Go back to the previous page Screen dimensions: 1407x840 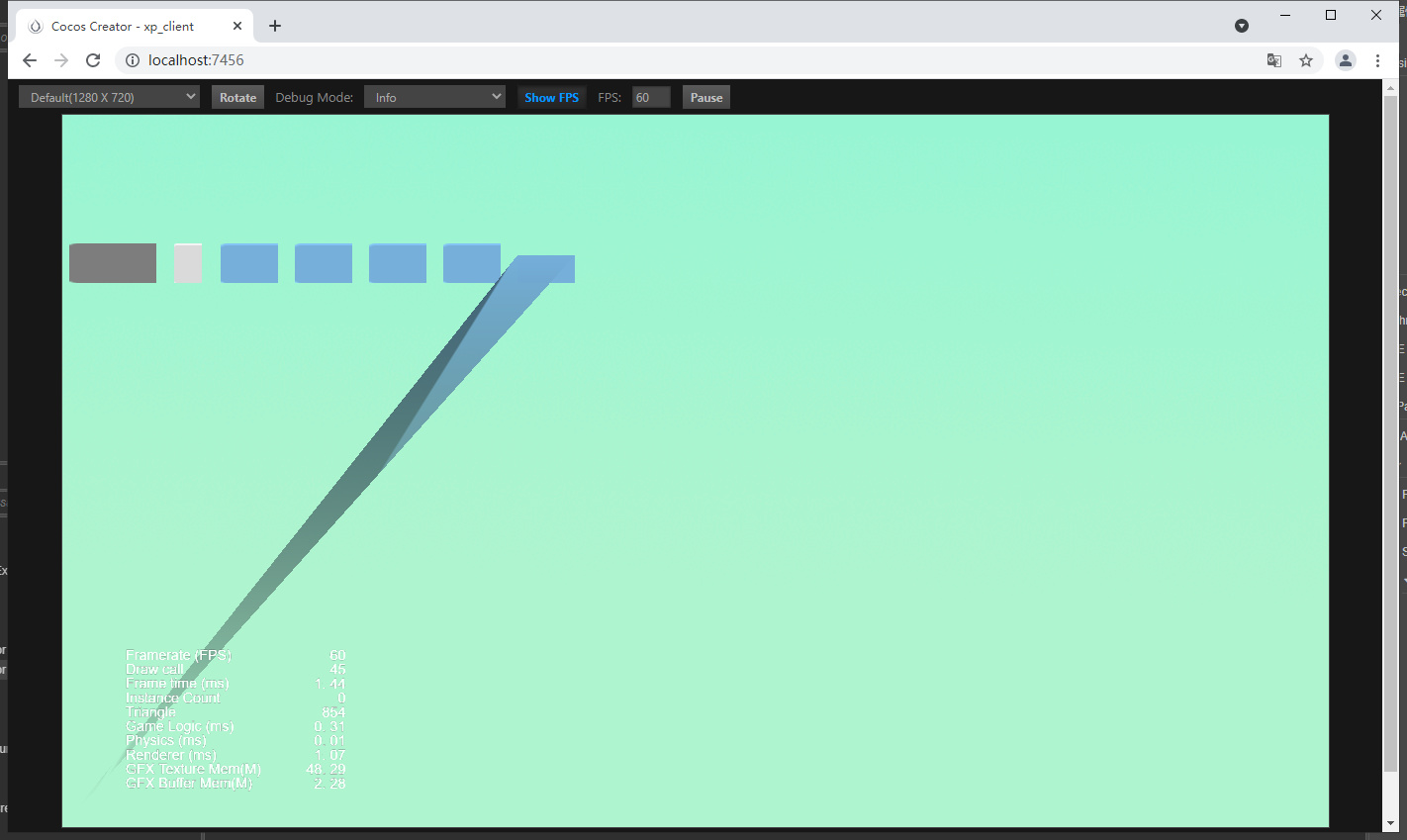click(30, 60)
